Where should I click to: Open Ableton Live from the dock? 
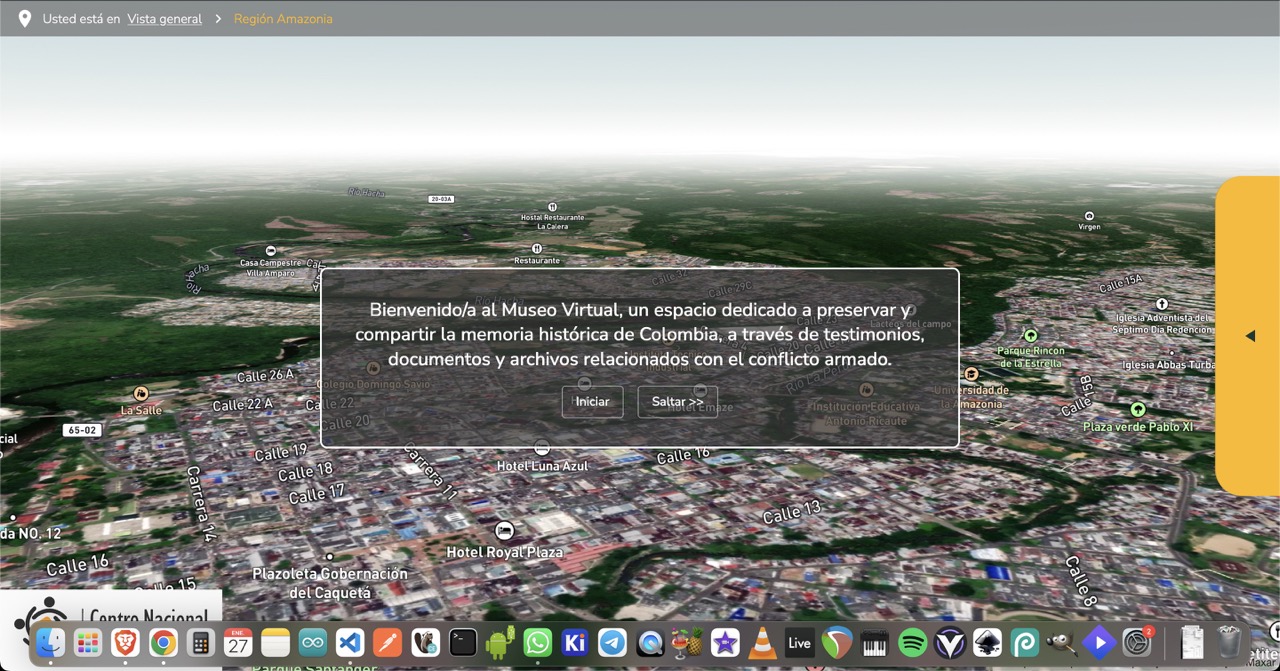point(799,643)
